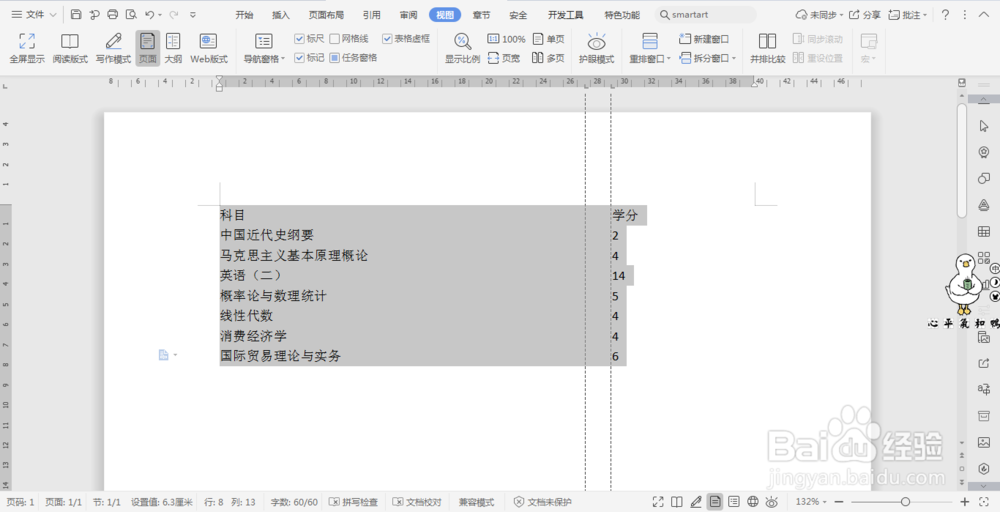1000x512 pixels.
Task: Click zoom out minus button
Action: (839, 502)
